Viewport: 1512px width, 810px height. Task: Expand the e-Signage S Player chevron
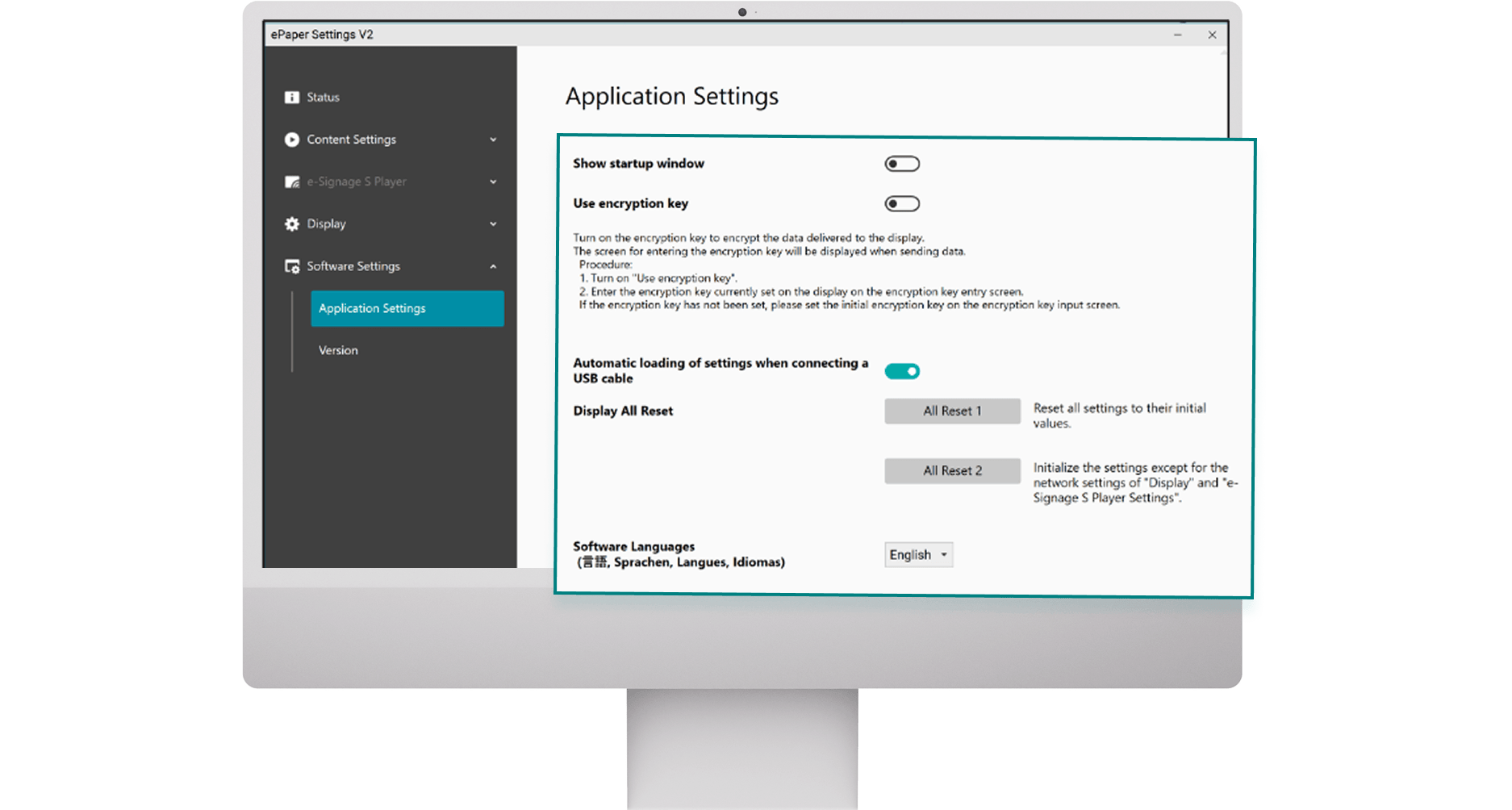493,182
